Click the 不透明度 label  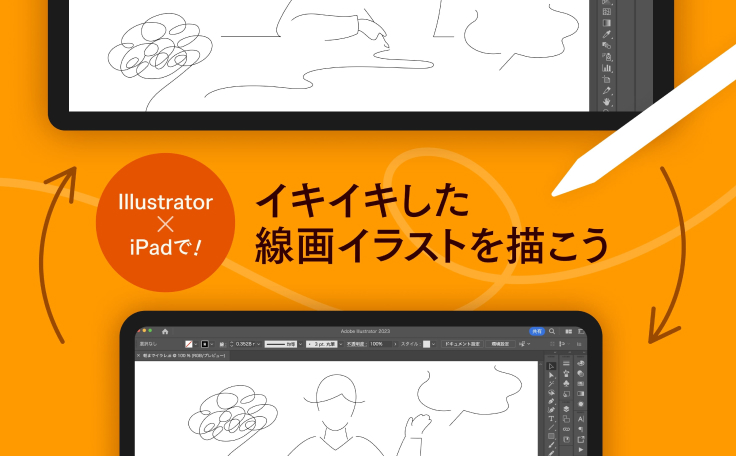(x=357, y=344)
